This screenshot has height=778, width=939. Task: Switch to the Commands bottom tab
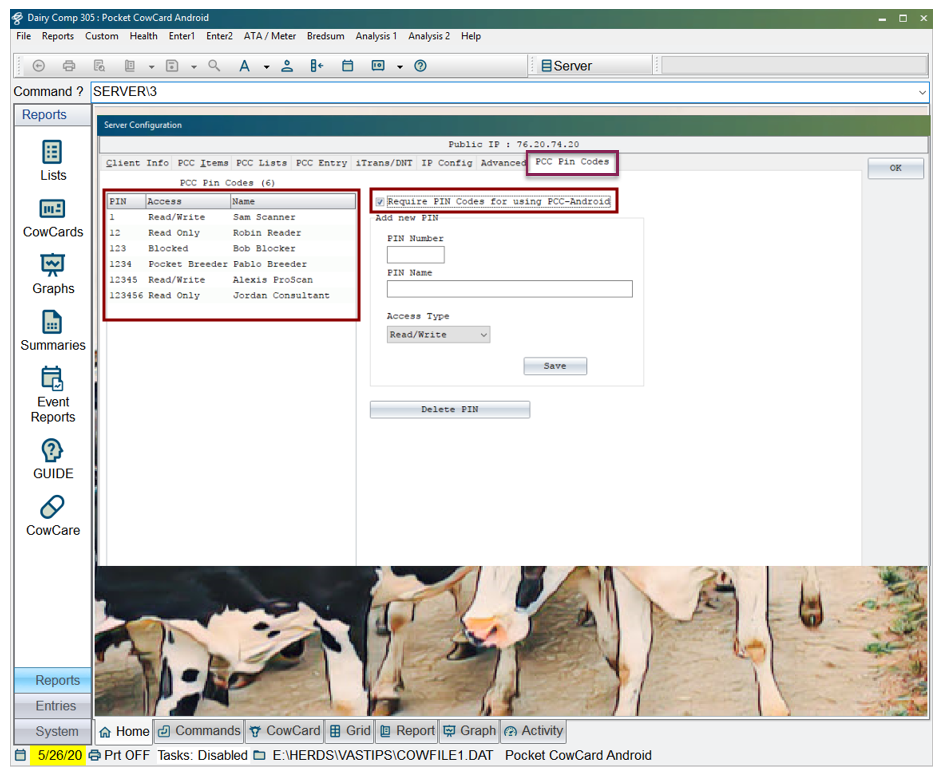(x=199, y=731)
